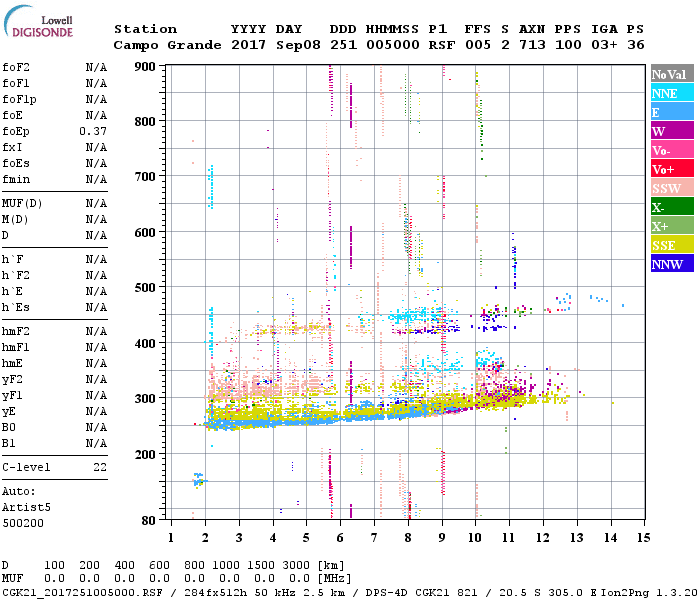This screenshot has height=600, width=700.
Task: Click the C-level value 22
Action: (100, 468)
